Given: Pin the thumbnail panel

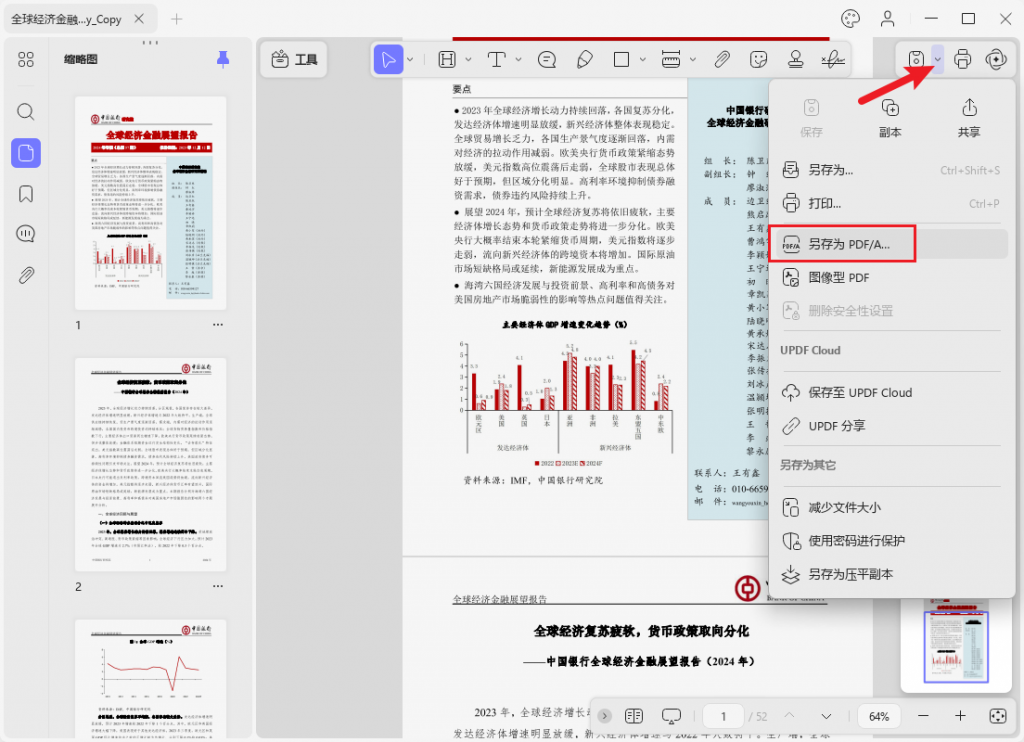Looking at the screenshot, I should click(223, 59).
